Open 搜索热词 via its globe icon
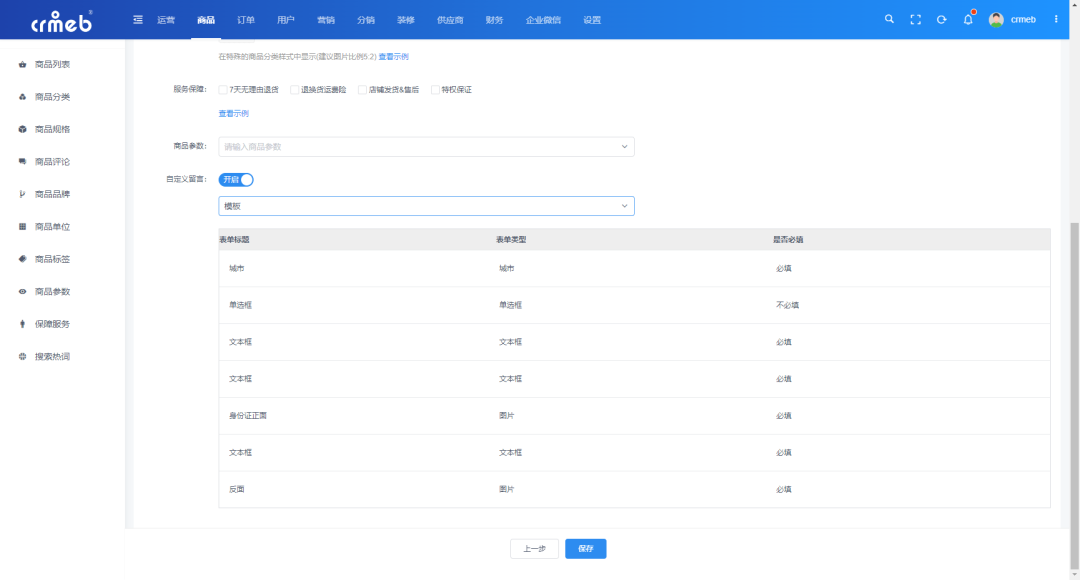This screenshot has height=580, width=1080. [24, 356]
